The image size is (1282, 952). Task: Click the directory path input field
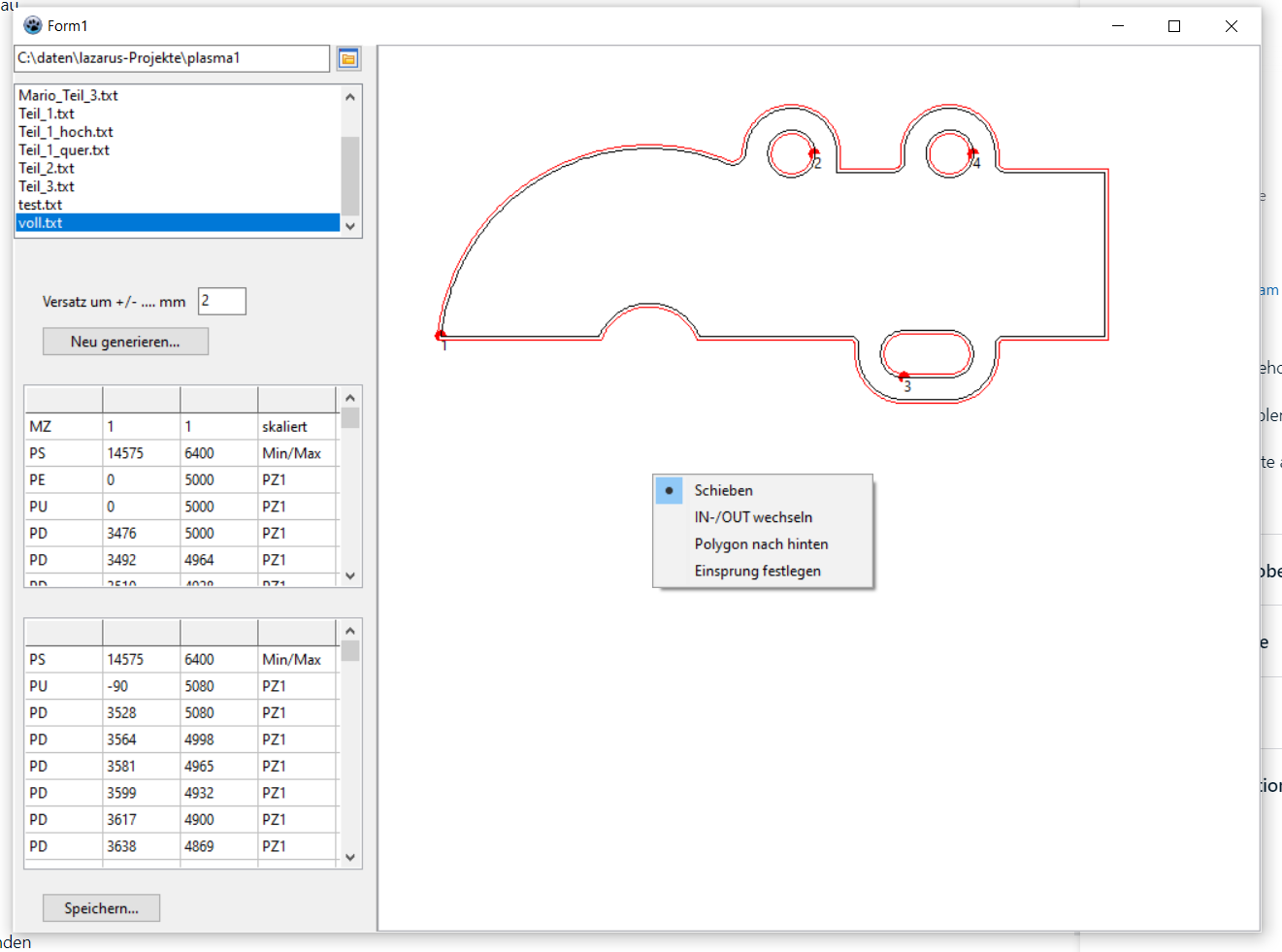click(172, 58)
